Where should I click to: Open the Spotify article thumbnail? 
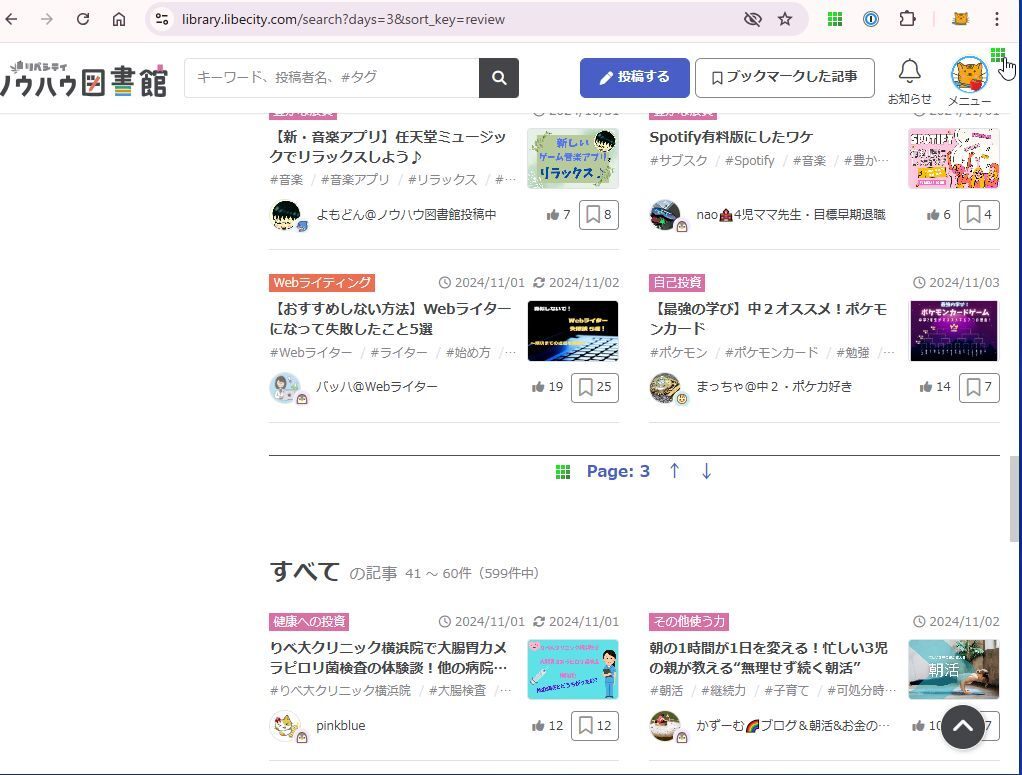(x=954, y=158)
